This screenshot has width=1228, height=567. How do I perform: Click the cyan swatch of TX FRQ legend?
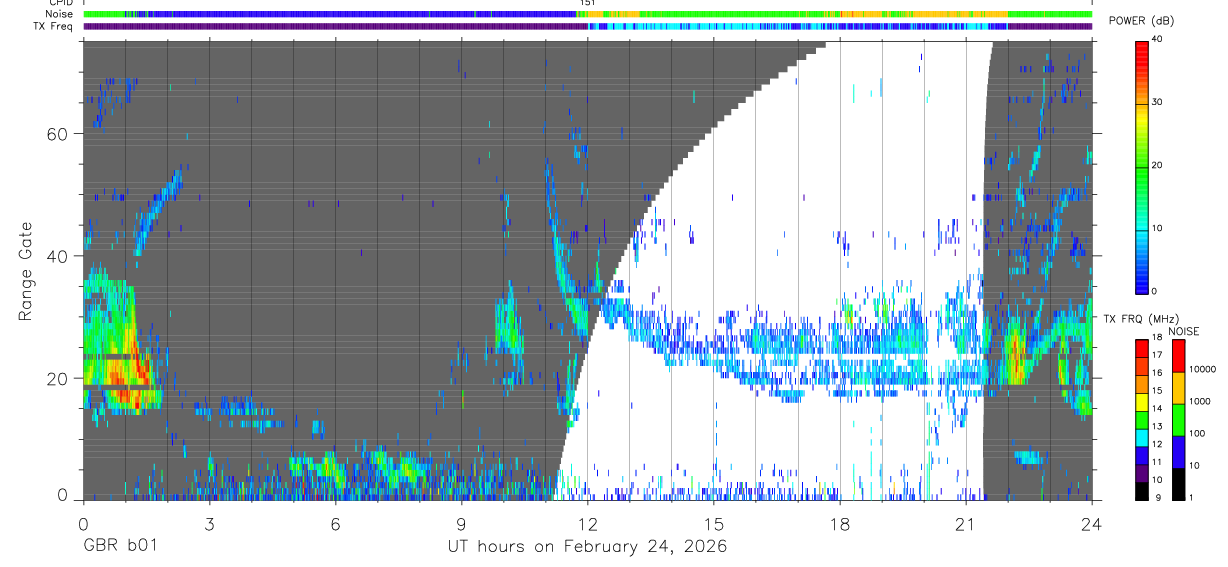coord(1142,438)
